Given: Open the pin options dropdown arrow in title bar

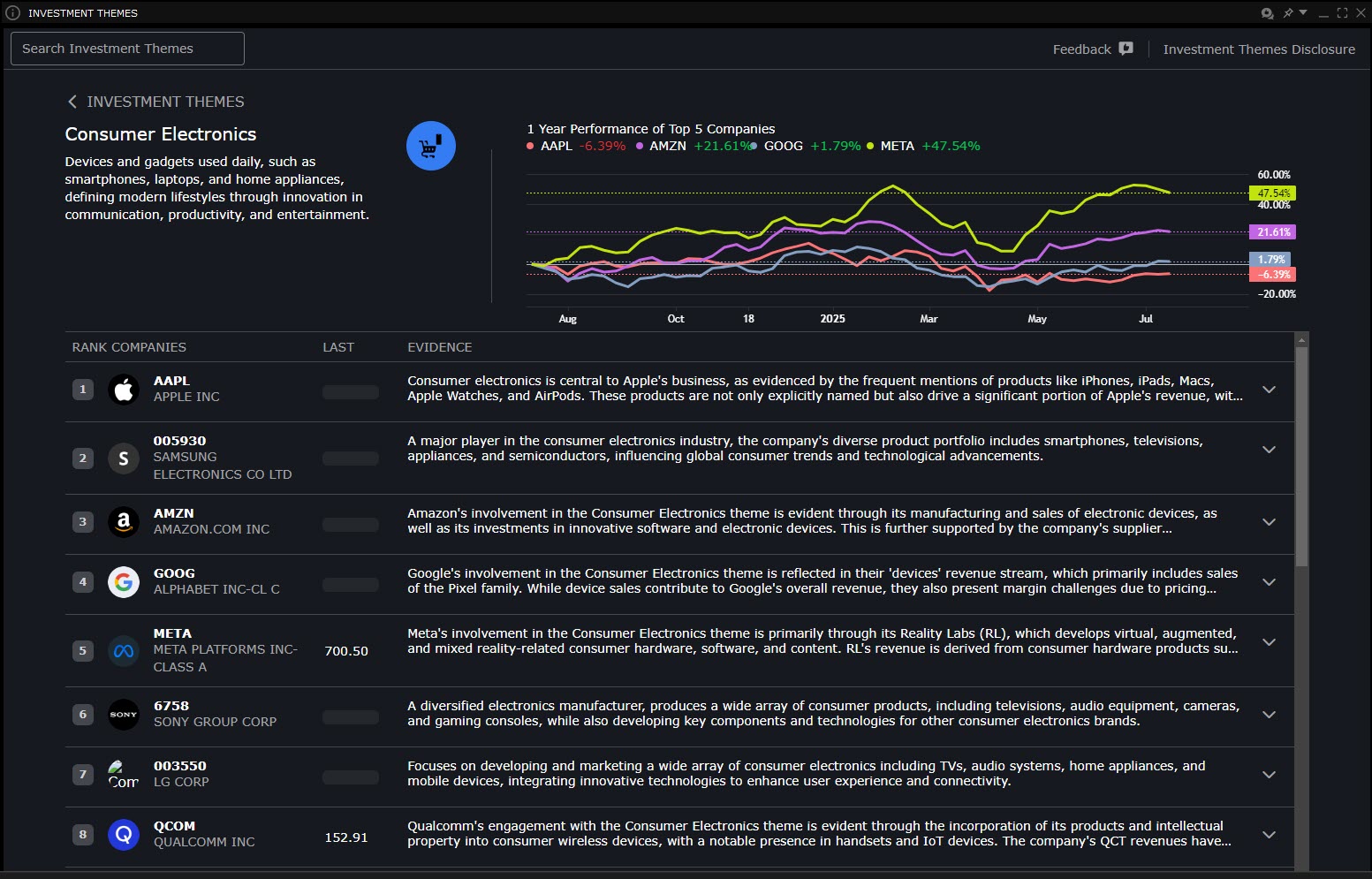Looking at the screenshot, I should (x=1303, y=12).
